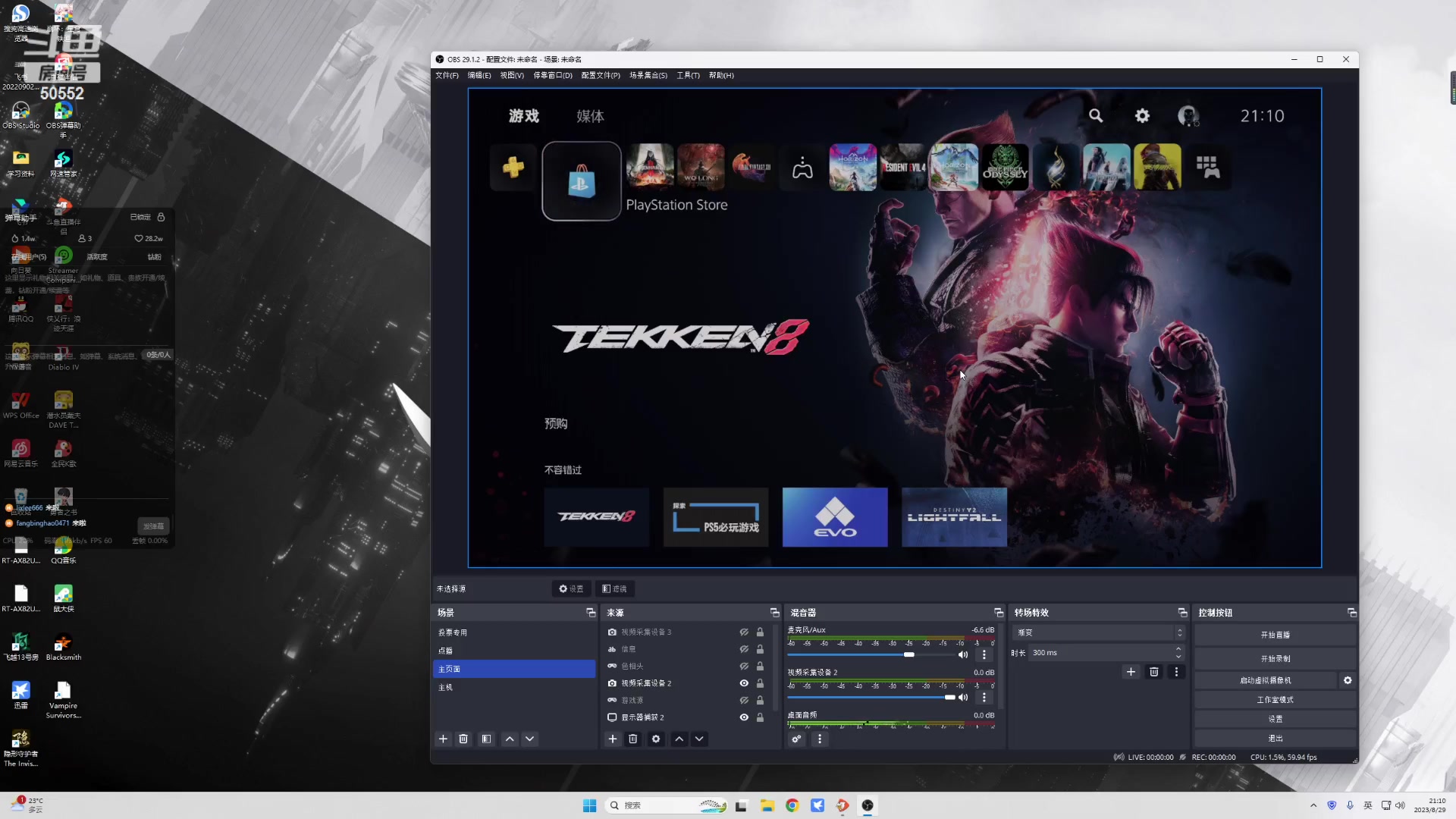Hide the 显示器捕获 2 source
Screen dimensions: 1456x819
click(x=744, y=717)
